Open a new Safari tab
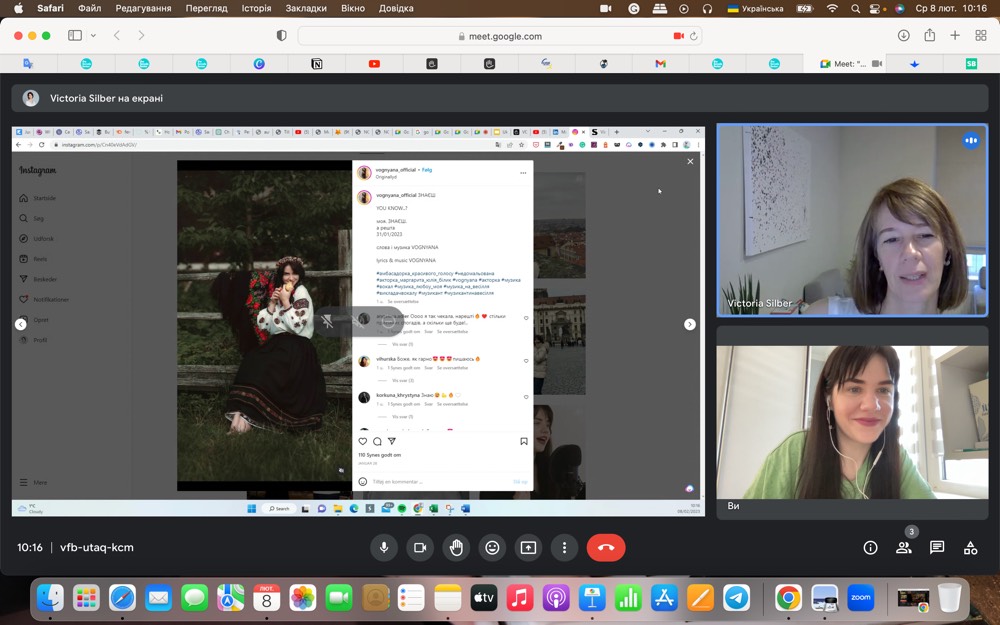Viewport: 1000px width, 625px height. [x=955, y=36]
